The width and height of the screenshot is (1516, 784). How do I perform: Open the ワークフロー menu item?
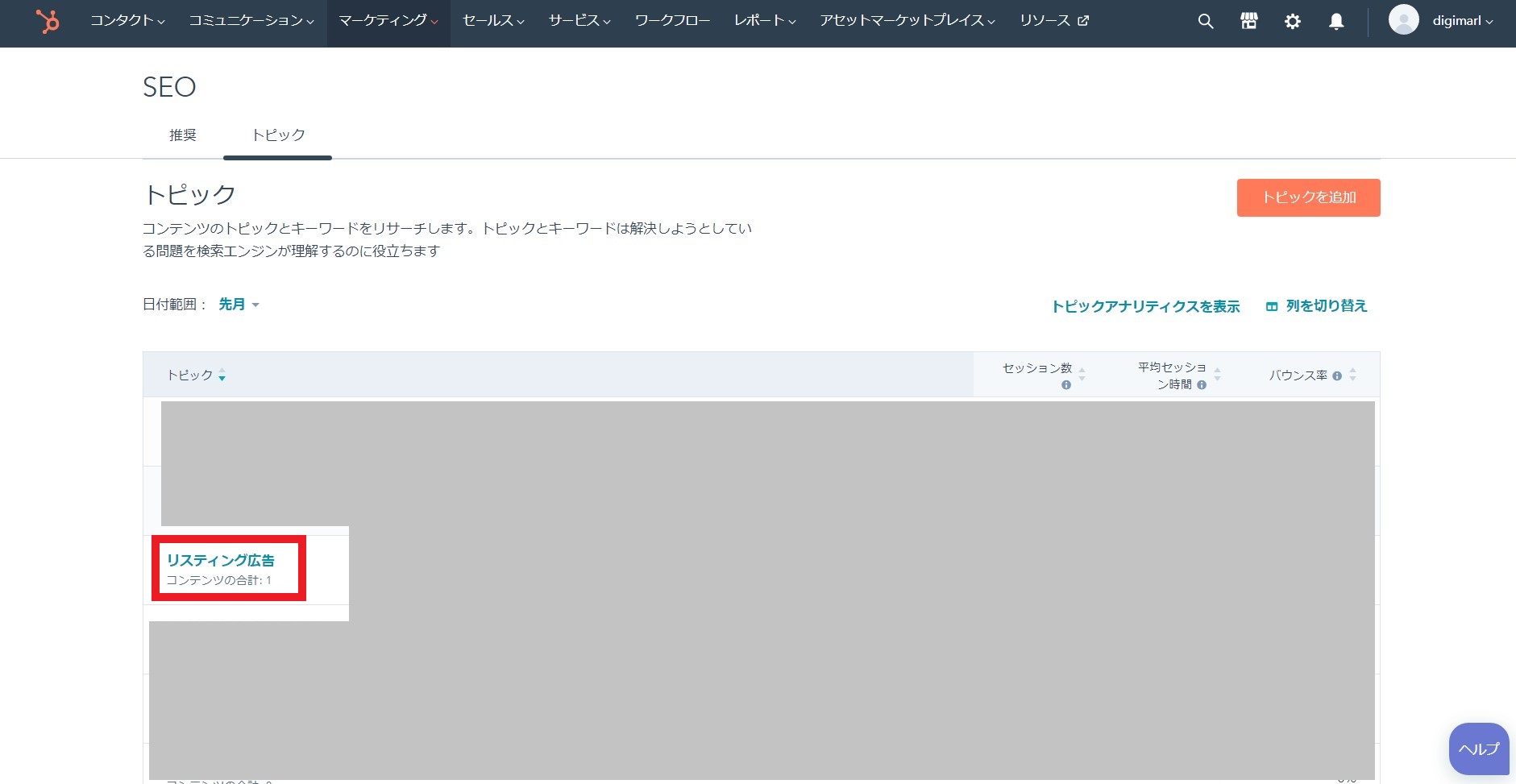(672, 21)
